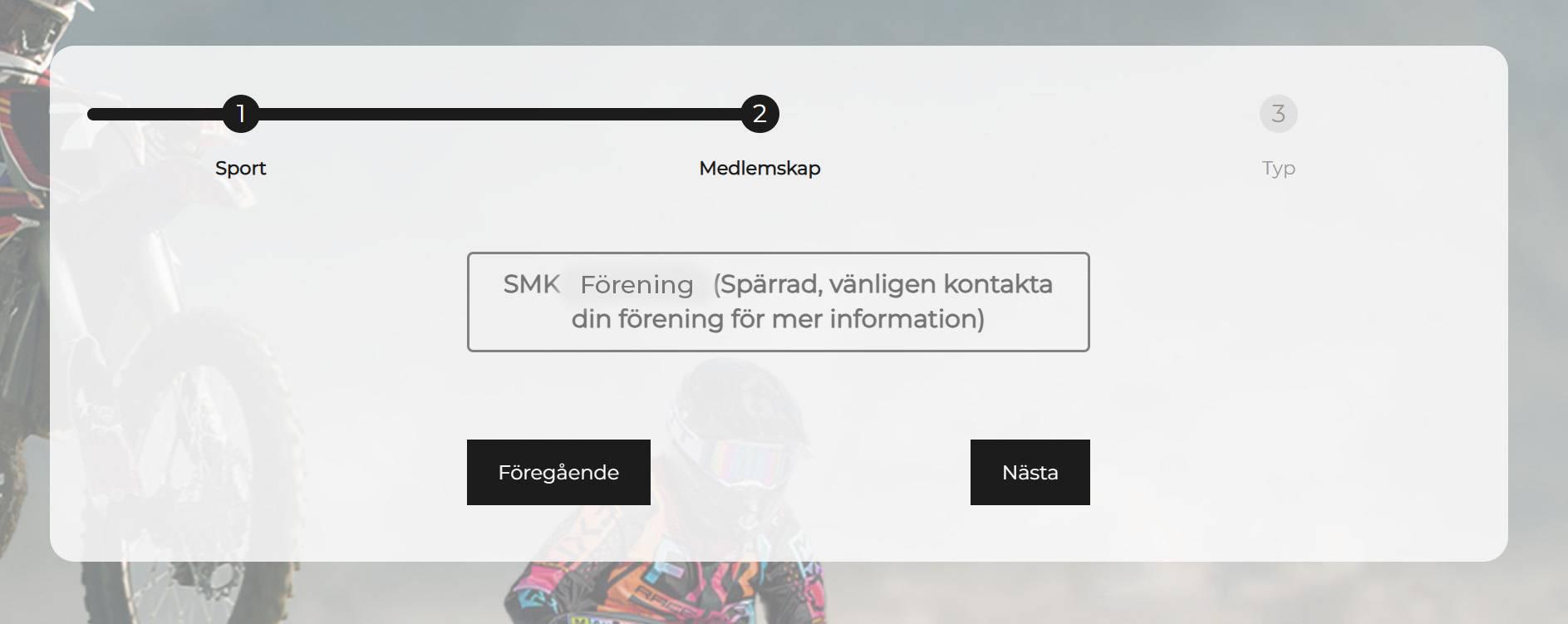Select the Medlemskap step label

click(x=759, y=168)
